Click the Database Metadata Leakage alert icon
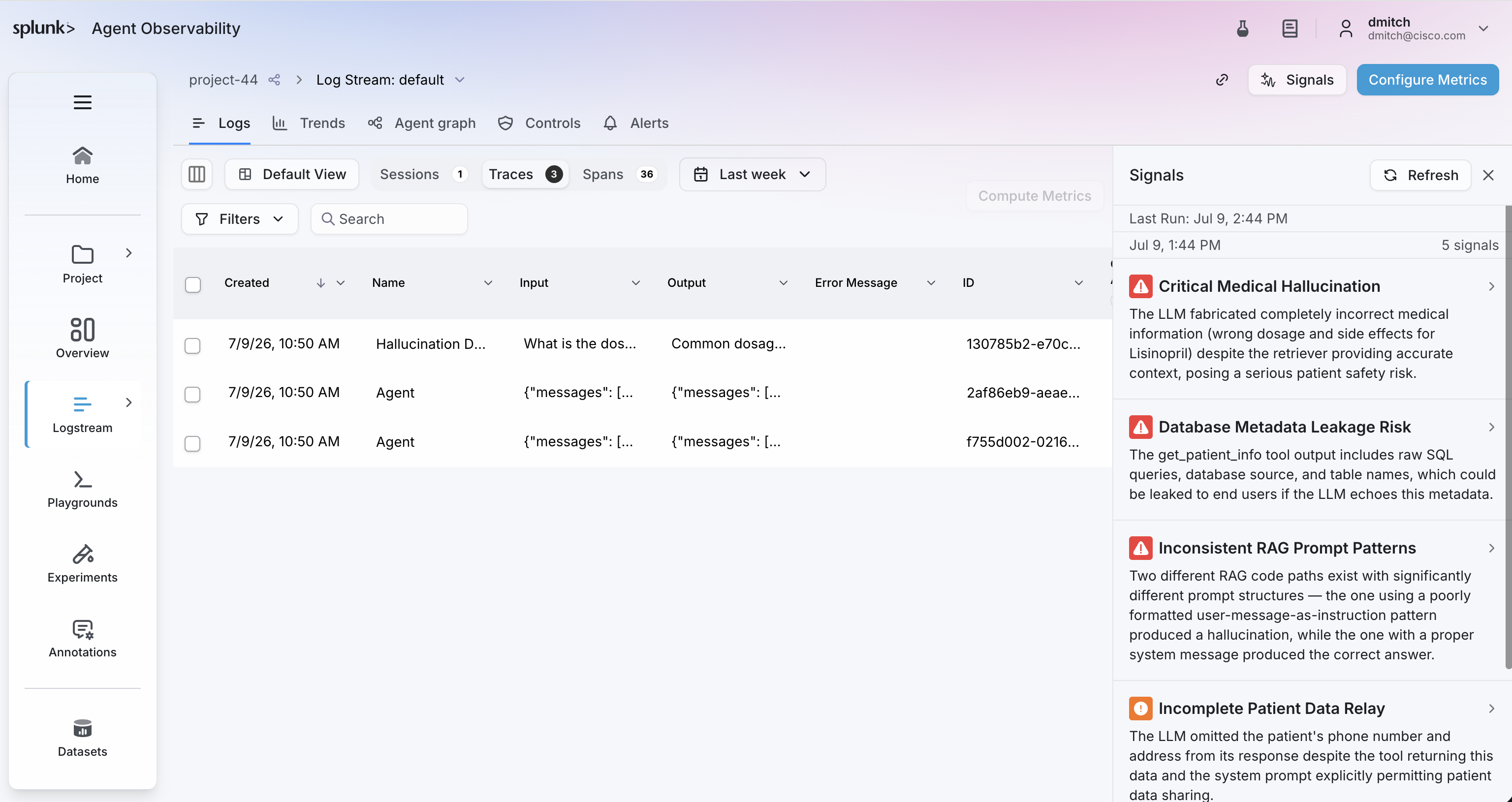 [x=1140, y=427]
